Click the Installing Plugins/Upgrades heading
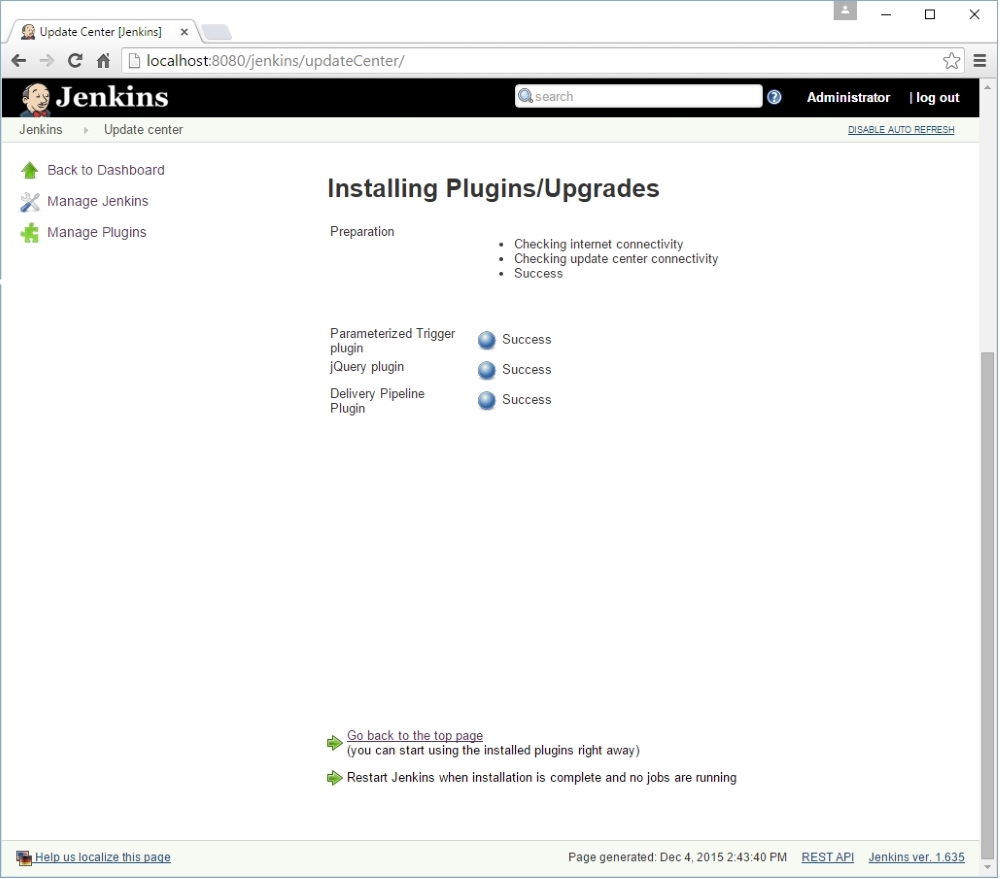Viewport: 1000px width, 879px height. tap(494, 189)
